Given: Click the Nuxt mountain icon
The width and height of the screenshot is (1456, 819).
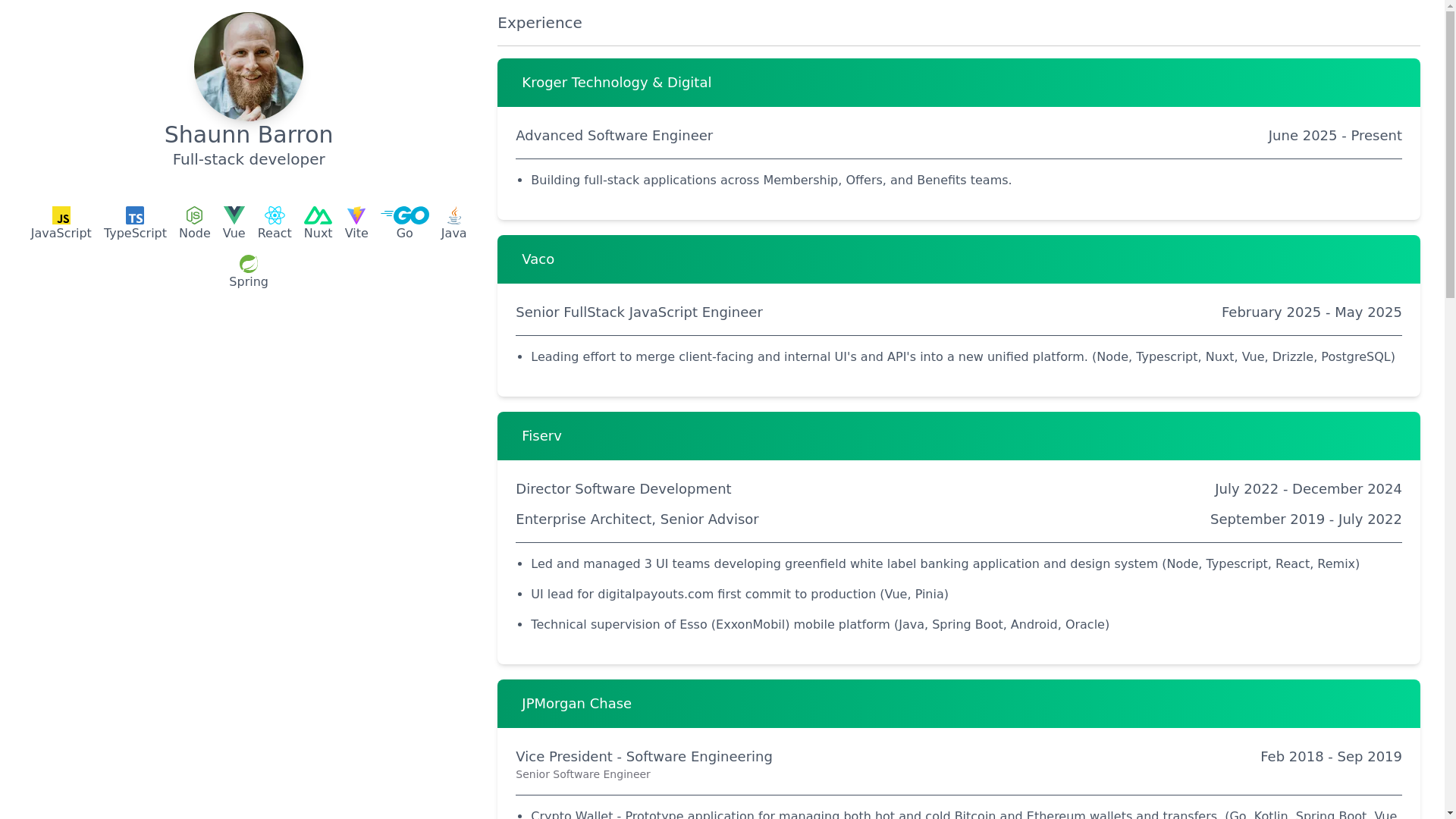Looking at the screenshot, I should pyautogui.click(x=318, y=215).
